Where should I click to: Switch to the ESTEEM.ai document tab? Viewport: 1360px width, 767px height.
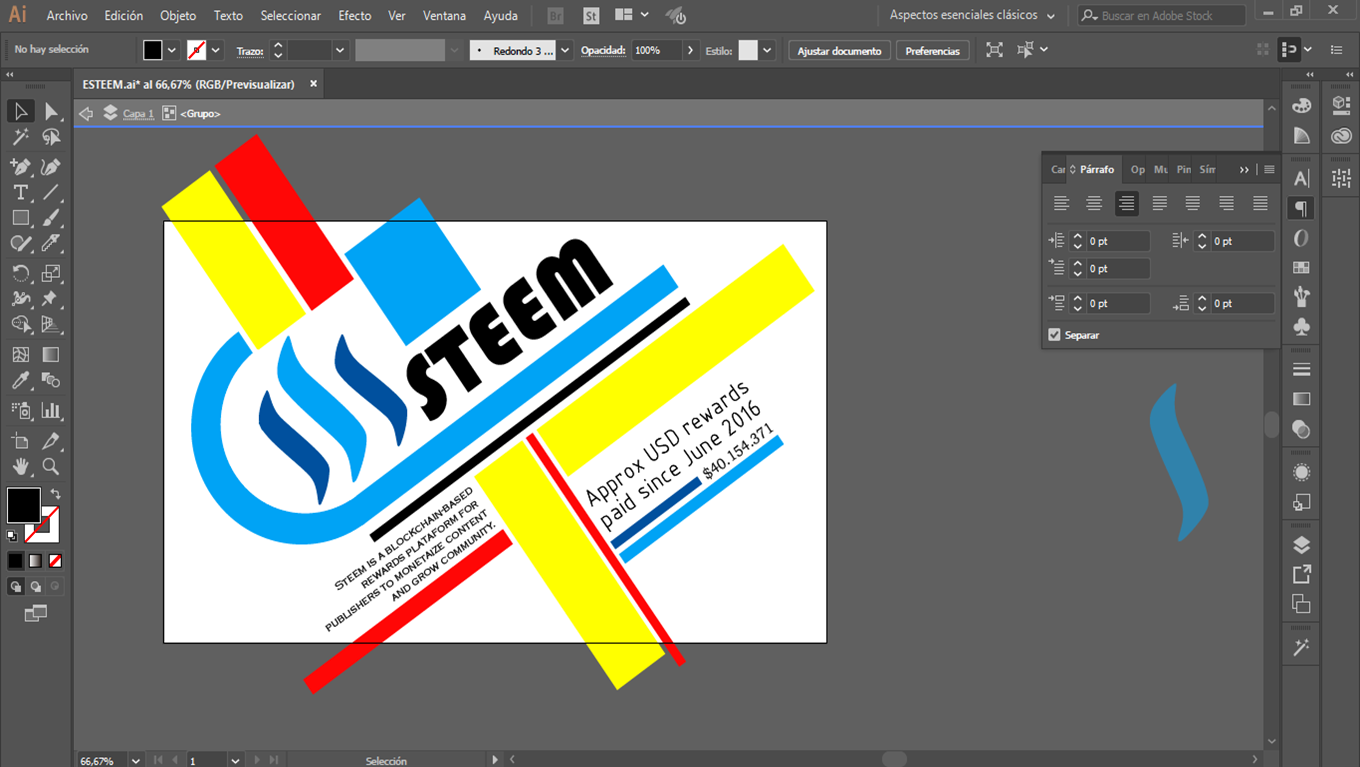tap(188, 85)
